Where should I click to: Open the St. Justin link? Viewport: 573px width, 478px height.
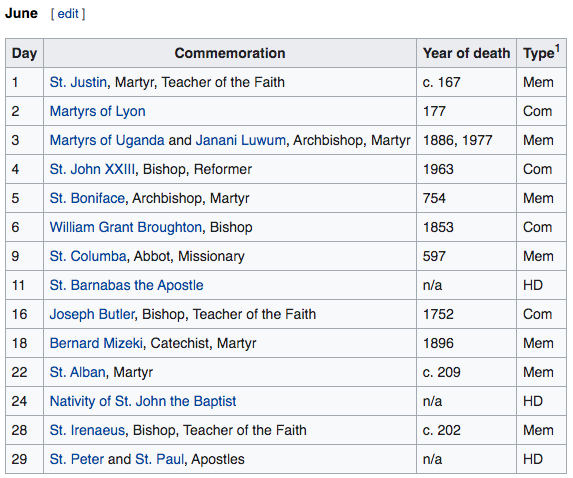pos(78,82)
